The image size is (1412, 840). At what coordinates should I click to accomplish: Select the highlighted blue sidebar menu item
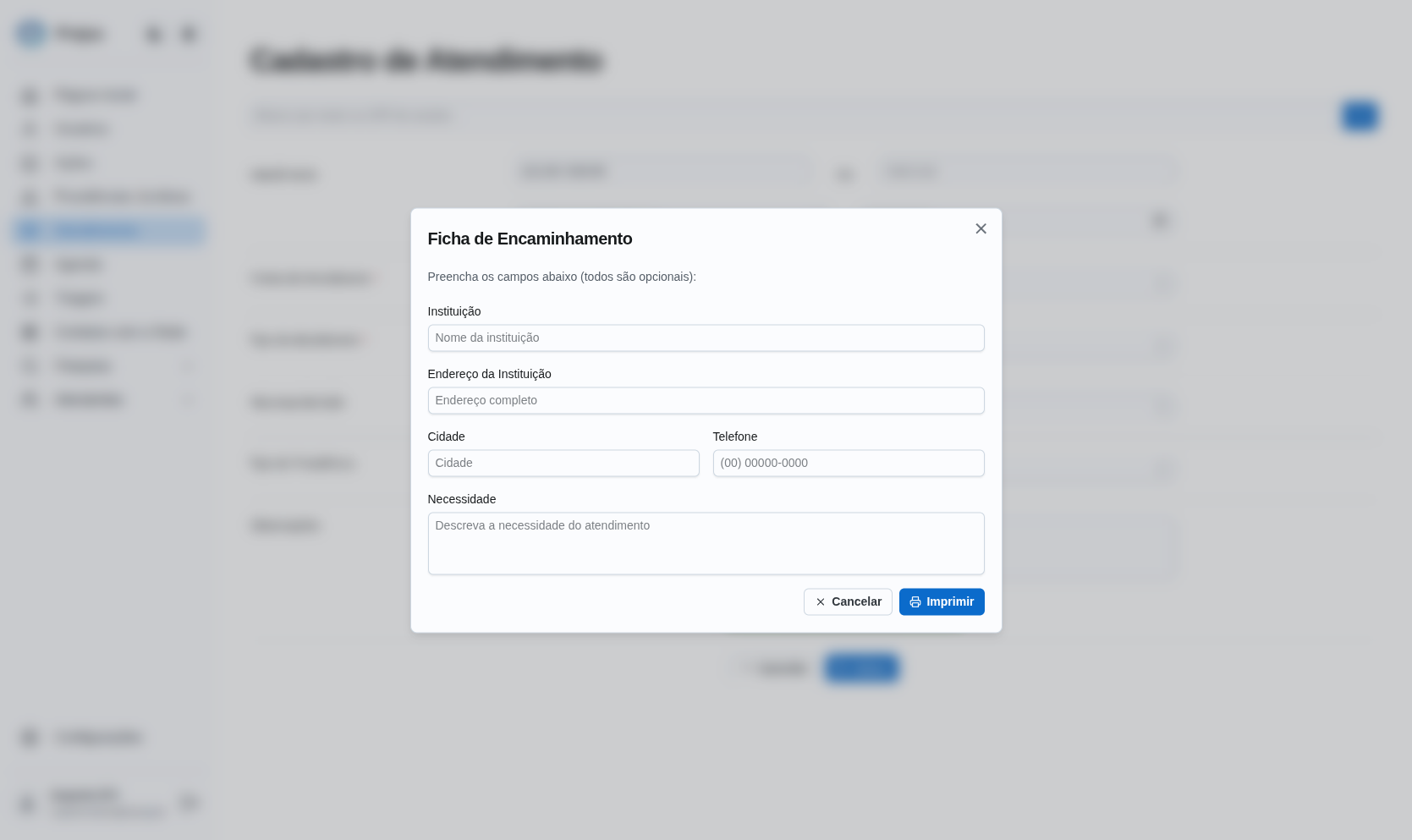pyautogui.click(x=109, y=230)
